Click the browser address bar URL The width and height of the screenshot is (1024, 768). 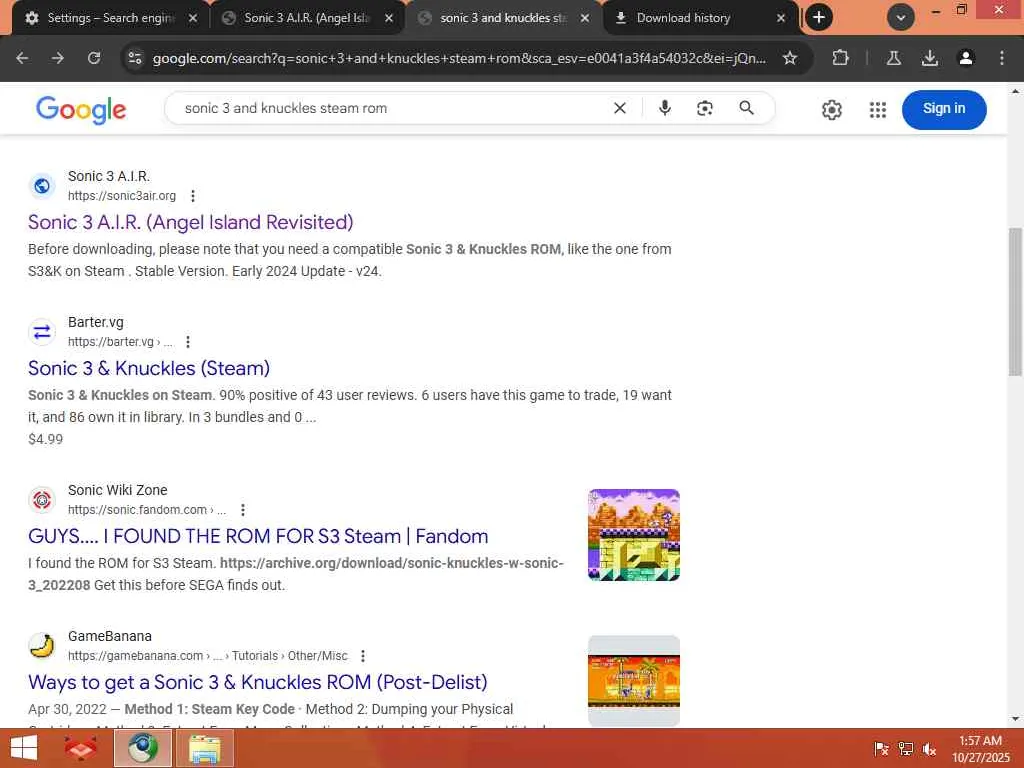[459, 58]
